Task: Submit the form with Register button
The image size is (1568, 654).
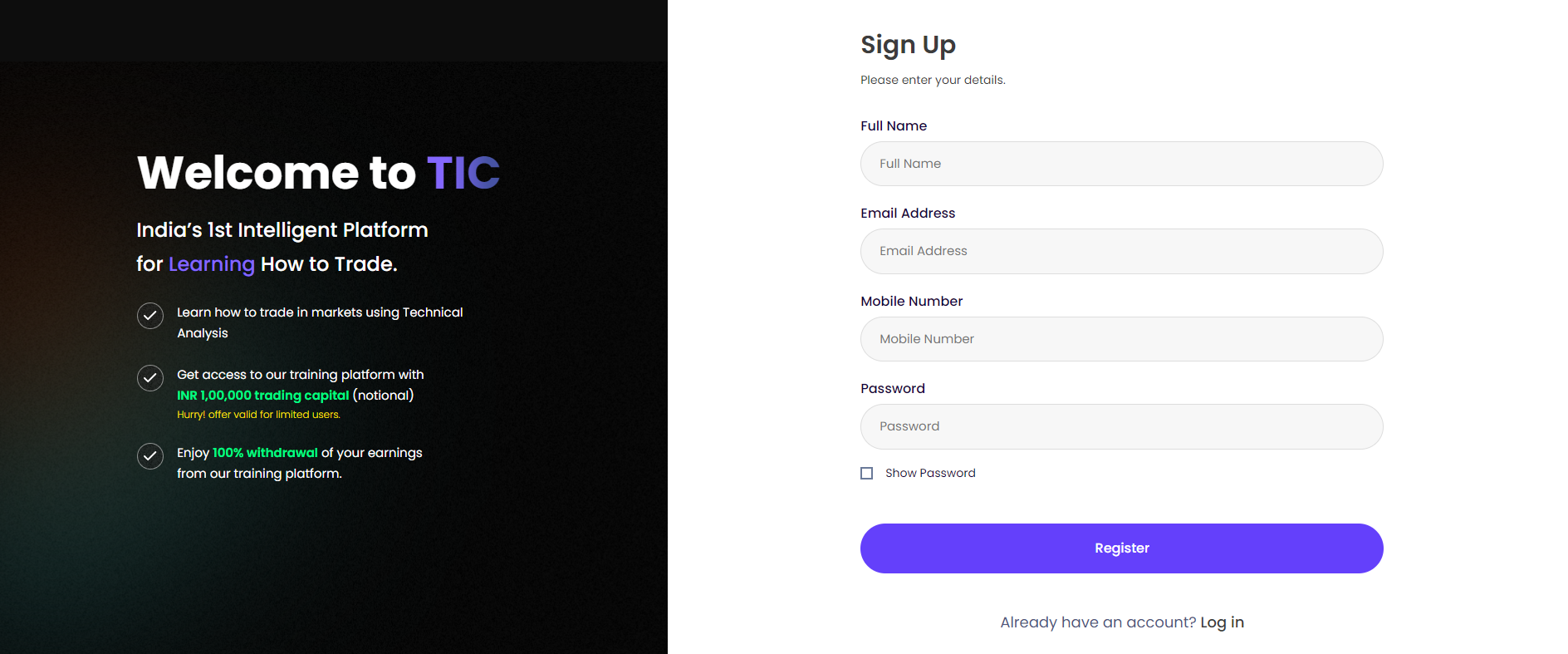Action: coord(1122,548)
